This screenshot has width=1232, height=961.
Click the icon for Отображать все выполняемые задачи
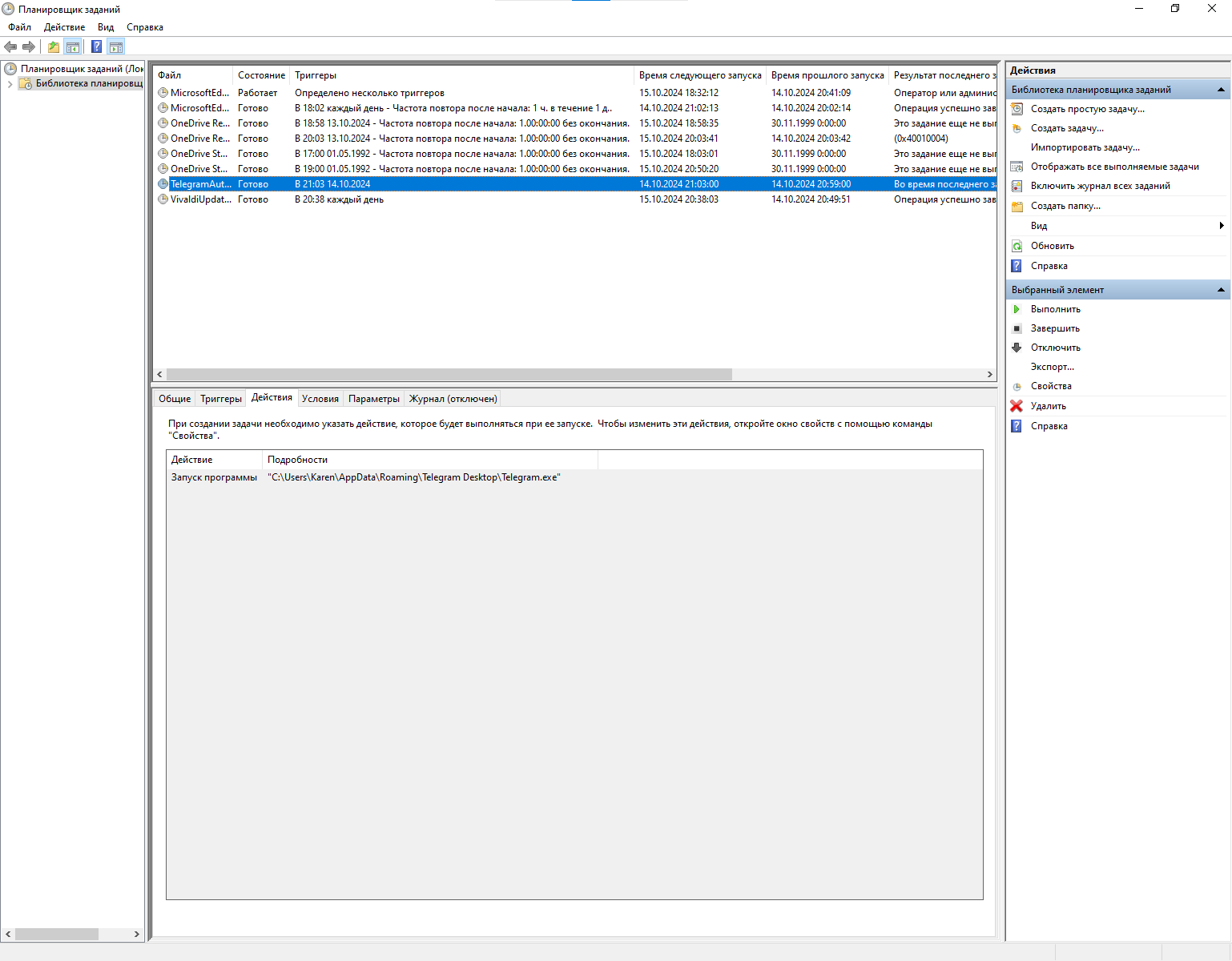click(x=1017, y=167)
